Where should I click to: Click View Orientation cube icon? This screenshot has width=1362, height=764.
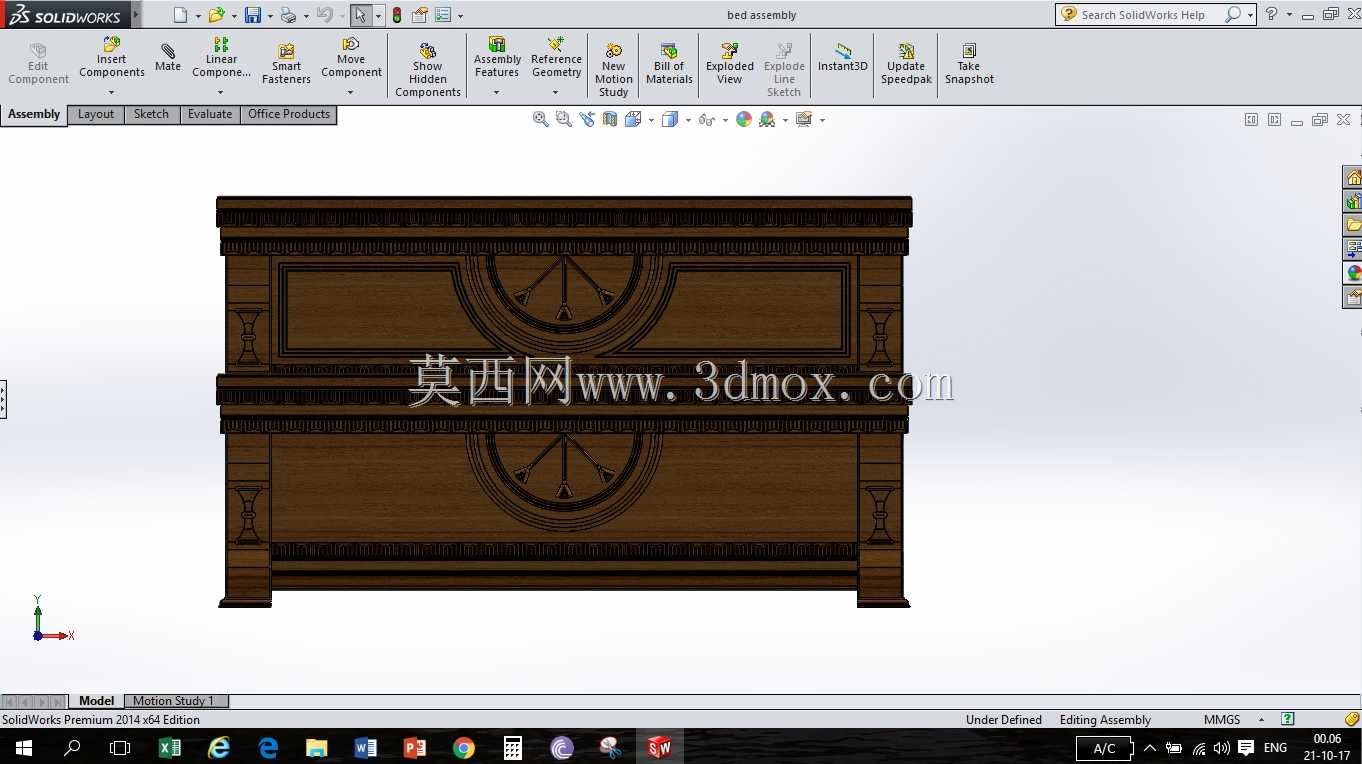[x=633, y=119]
